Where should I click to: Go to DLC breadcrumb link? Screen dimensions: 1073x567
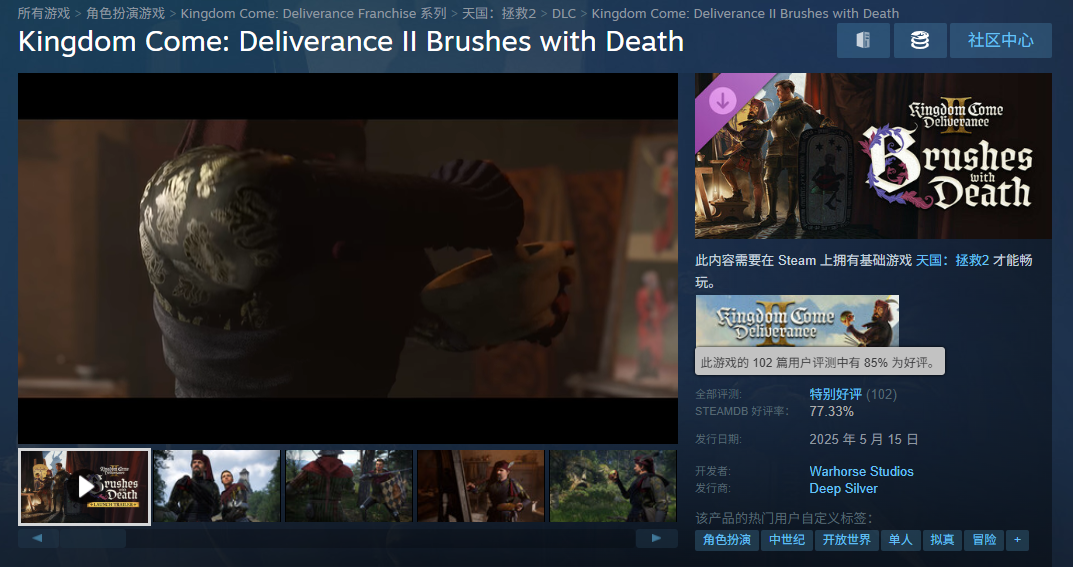pos(564,13)
